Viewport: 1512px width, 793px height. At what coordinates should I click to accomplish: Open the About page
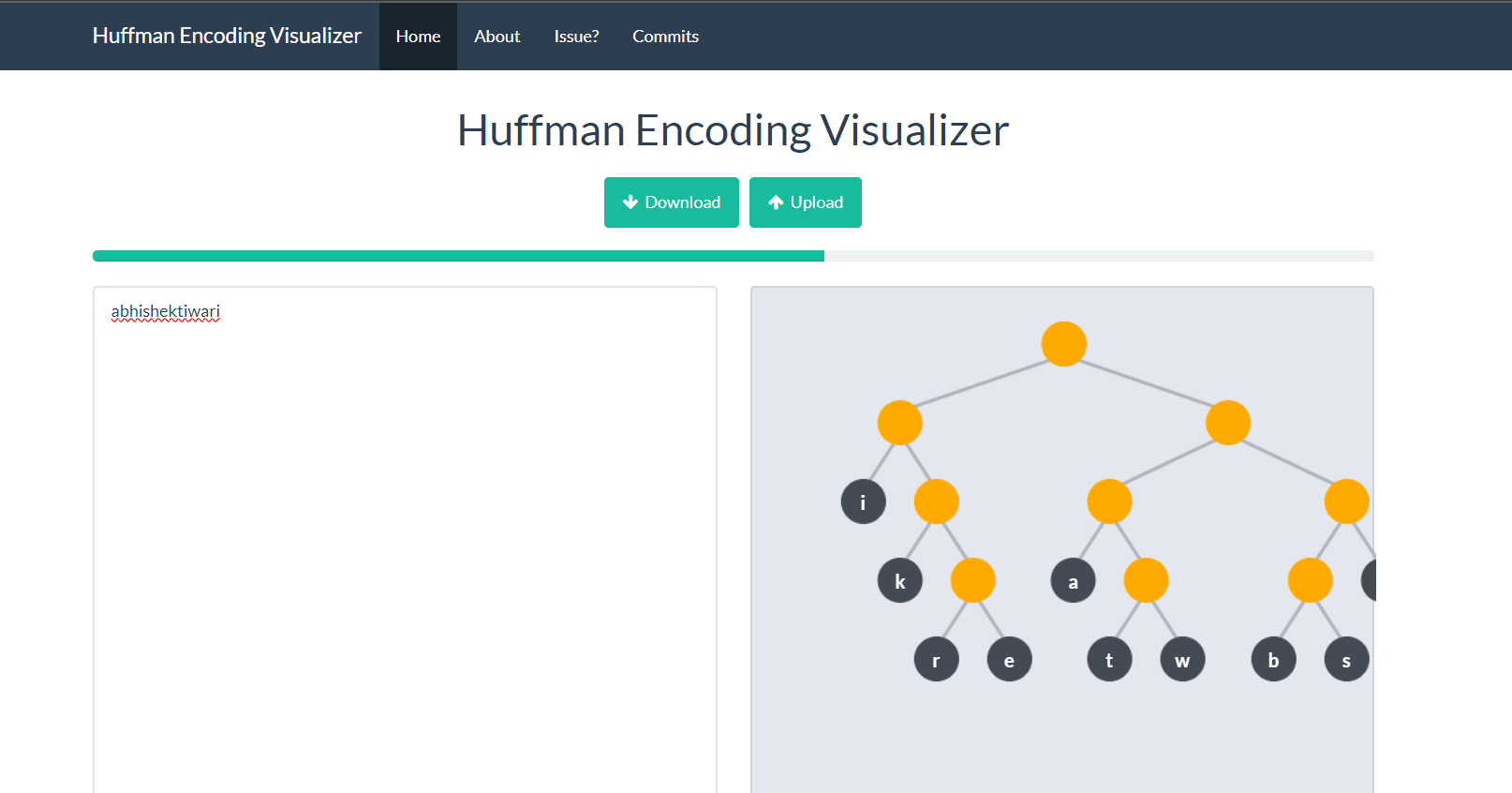pyautogui.click(x=497, y=37)
